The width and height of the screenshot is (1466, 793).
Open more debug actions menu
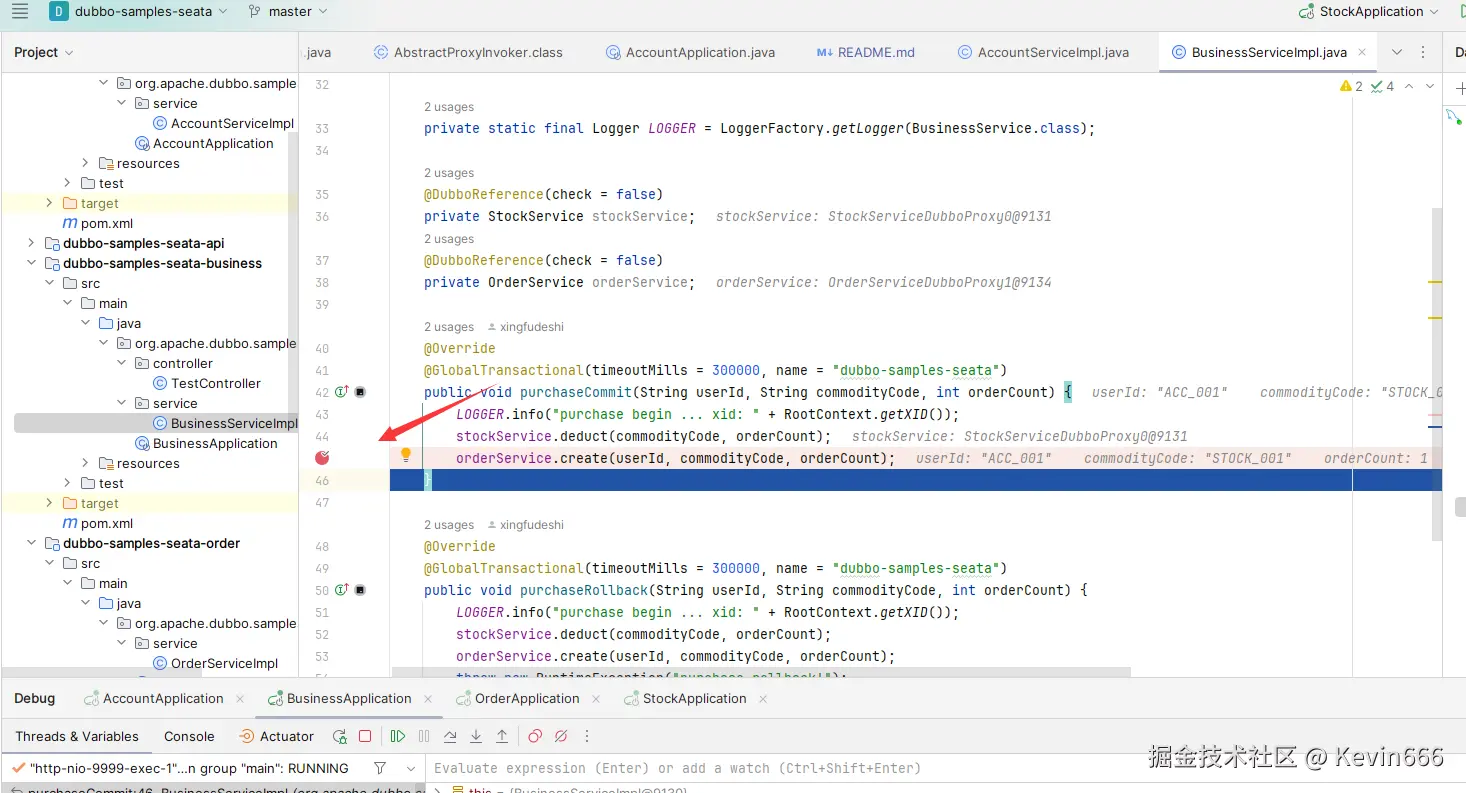pyautogui.click(x=587, y=737)
